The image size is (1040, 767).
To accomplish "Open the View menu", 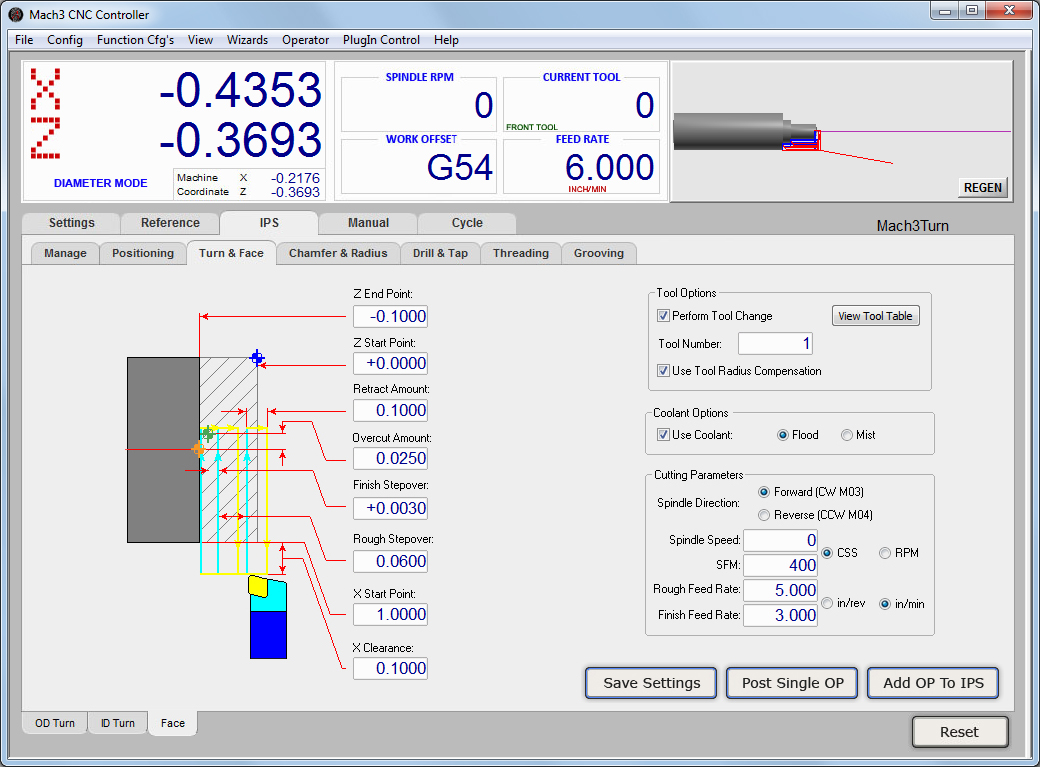I will [x=200, y=40].
